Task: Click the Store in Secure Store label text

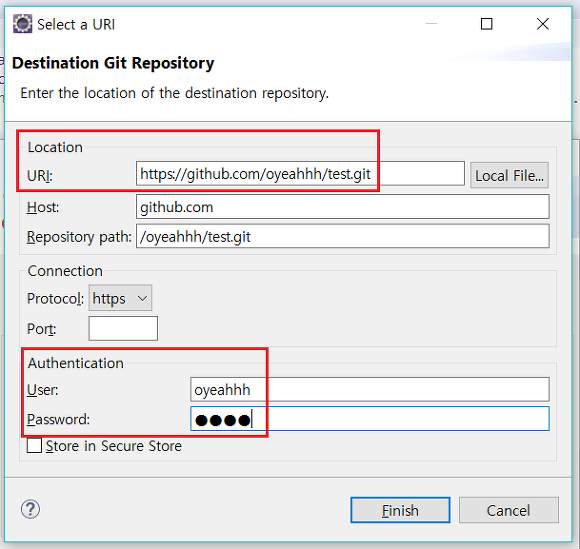Action: point(114,446)
